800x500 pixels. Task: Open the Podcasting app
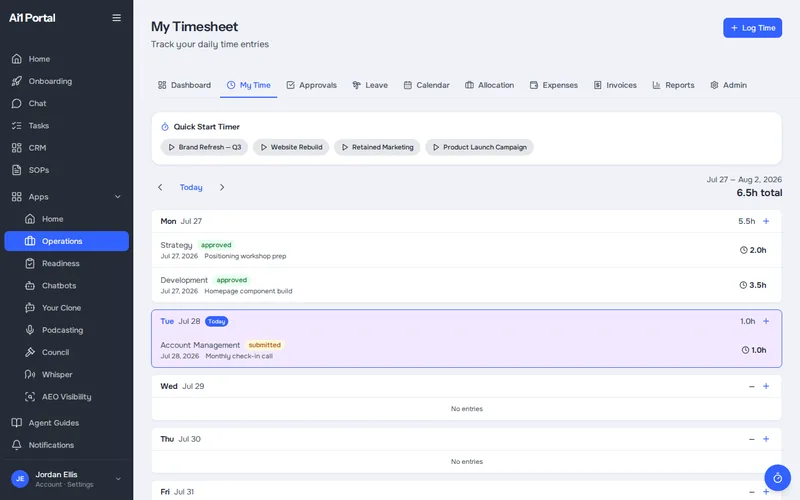66,330
